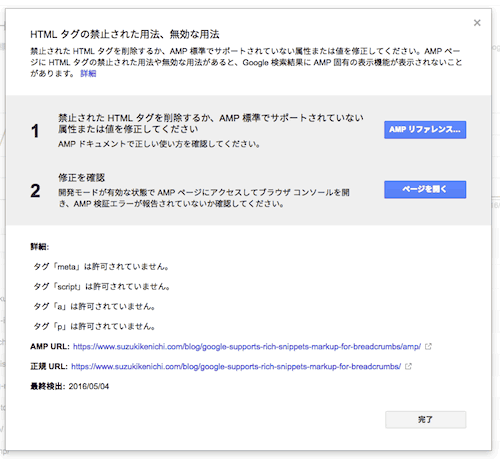Click the 詳細: section label
Screen dimensions: 500x459
click(x=40, y=247)
